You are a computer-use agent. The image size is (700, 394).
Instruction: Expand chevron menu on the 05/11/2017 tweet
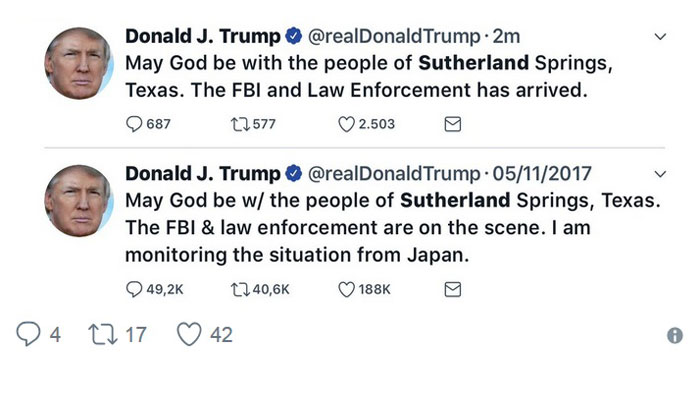click(660, 174)
